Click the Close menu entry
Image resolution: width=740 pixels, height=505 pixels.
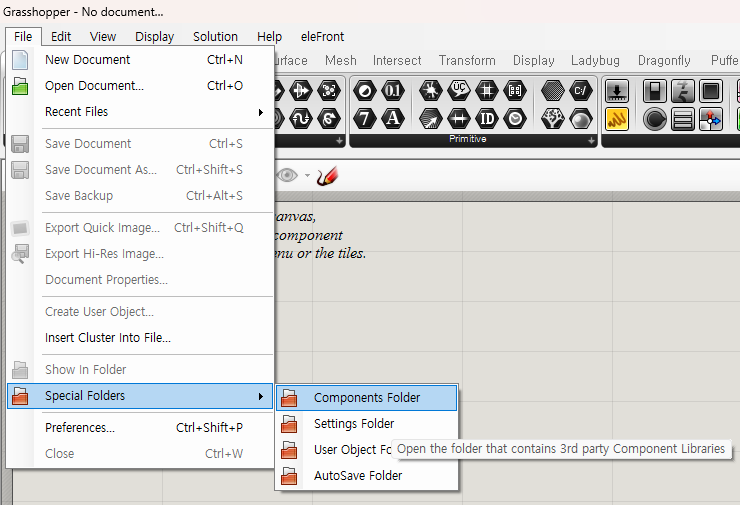(x=140, y=454)
